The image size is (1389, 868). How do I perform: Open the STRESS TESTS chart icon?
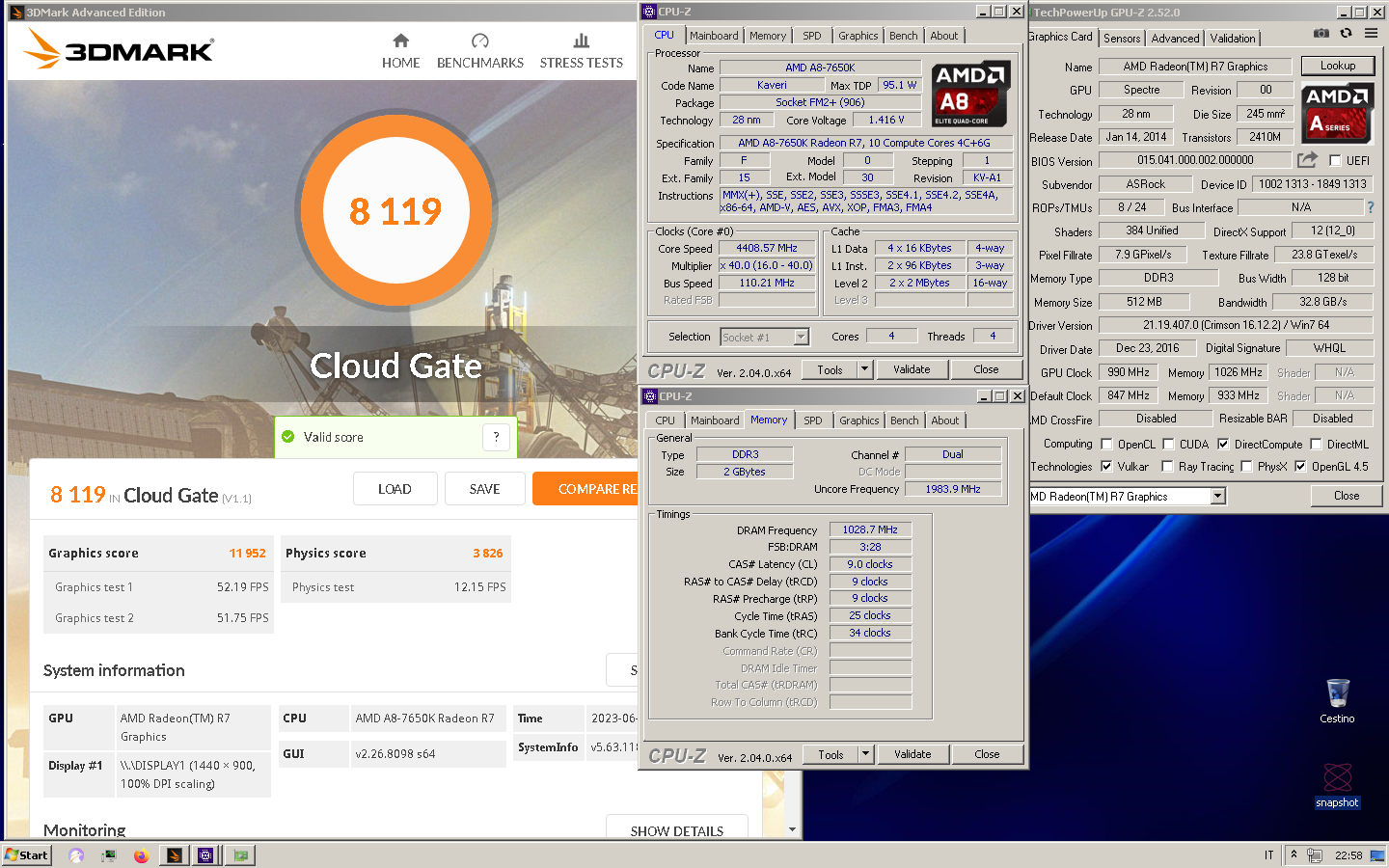581,41
